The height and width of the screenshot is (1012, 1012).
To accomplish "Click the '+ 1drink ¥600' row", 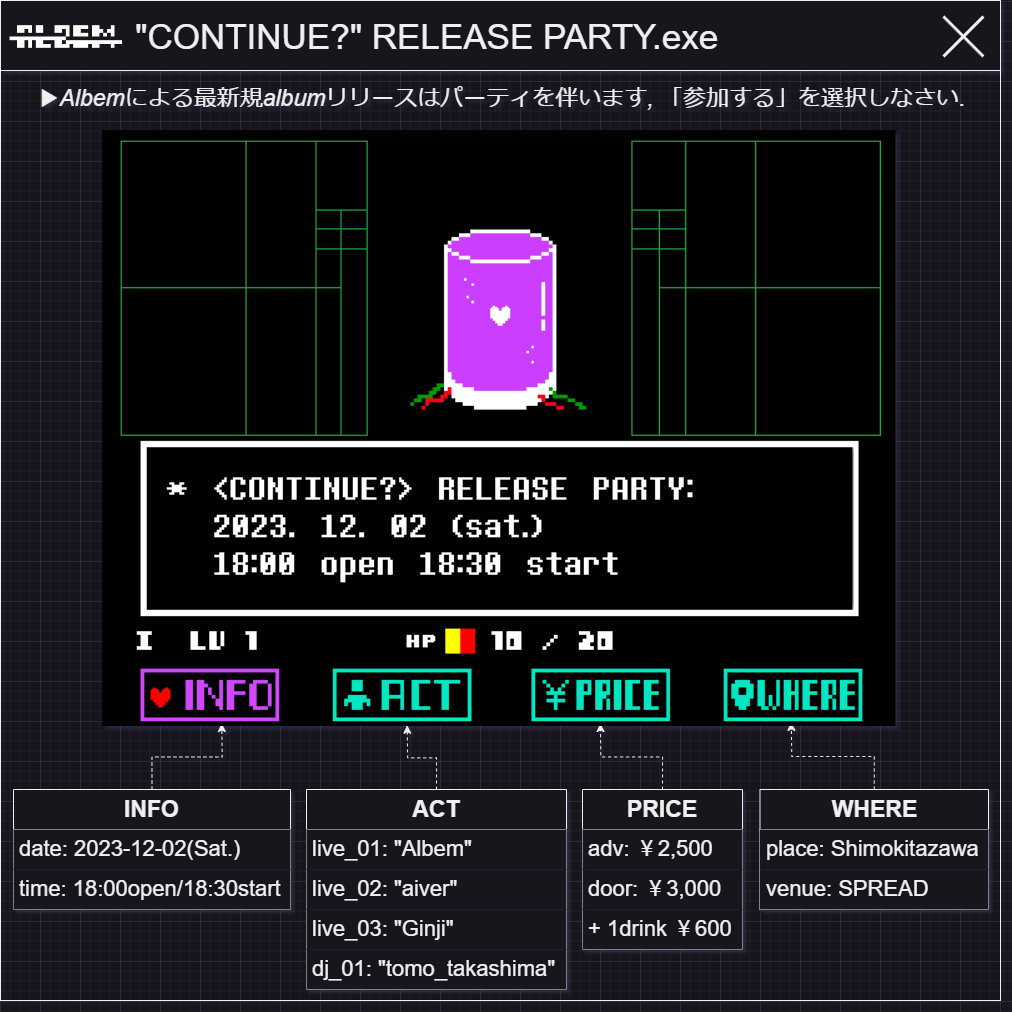I will [662, 929].
